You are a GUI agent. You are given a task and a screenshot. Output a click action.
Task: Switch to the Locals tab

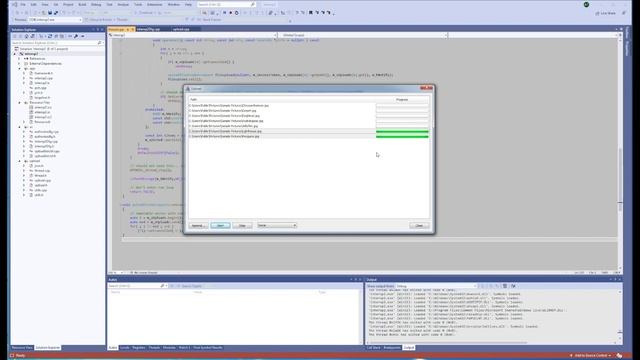(124, 348)
